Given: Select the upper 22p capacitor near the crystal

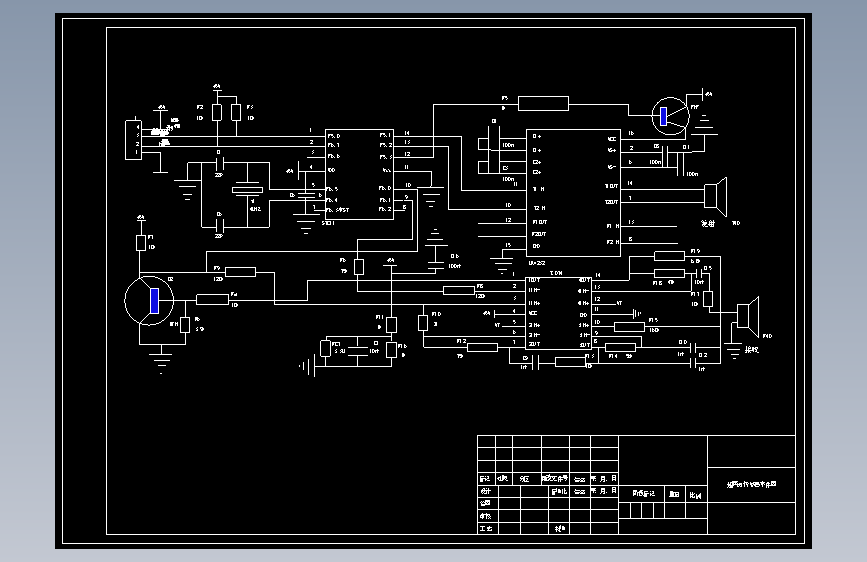Looking at the screenshot, I should pyautogui.click(x=220, y=163).
